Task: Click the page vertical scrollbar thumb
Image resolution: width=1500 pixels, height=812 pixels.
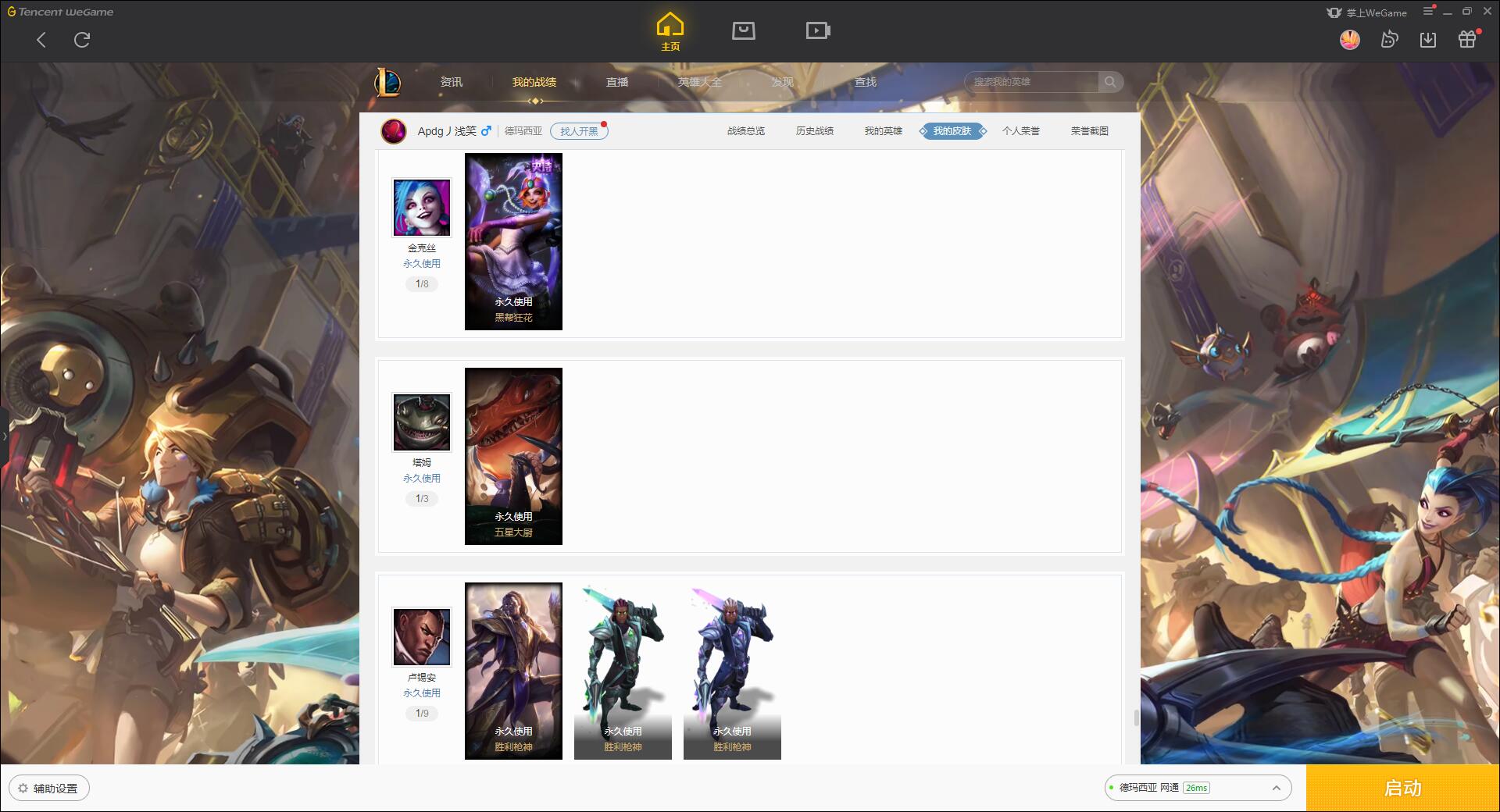Action: 1136,718
